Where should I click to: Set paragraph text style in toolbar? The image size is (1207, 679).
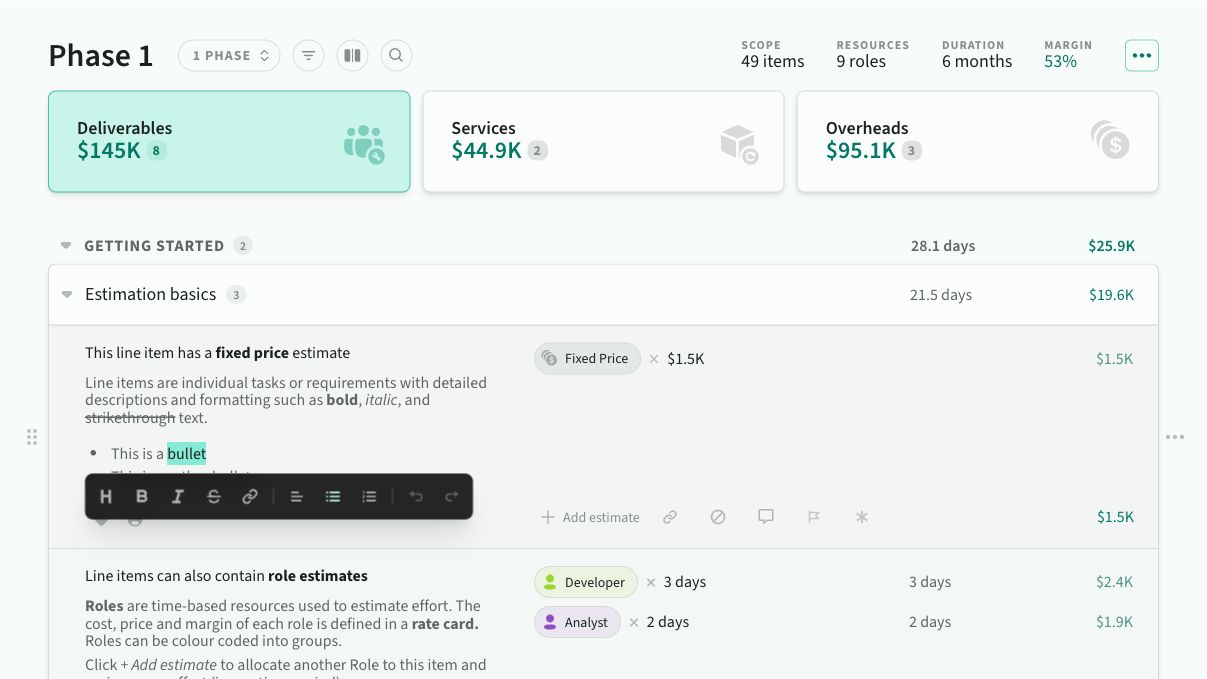click(x=297, y=496)
